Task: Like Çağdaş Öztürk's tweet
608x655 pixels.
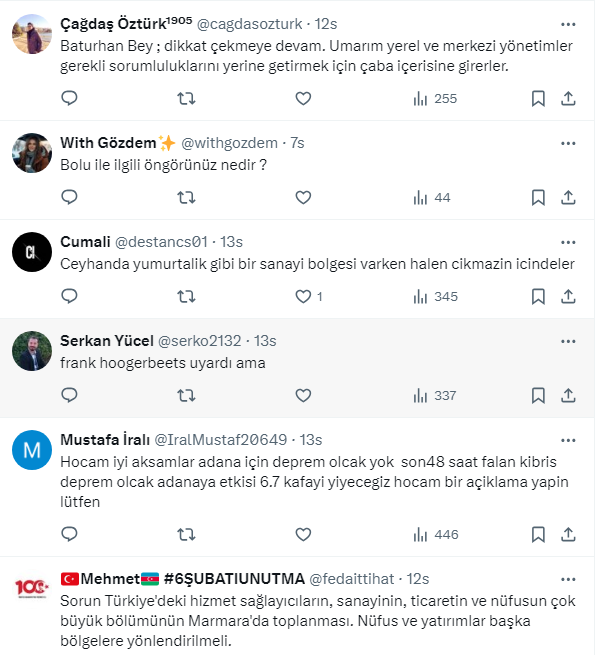Action: point(303,98)
